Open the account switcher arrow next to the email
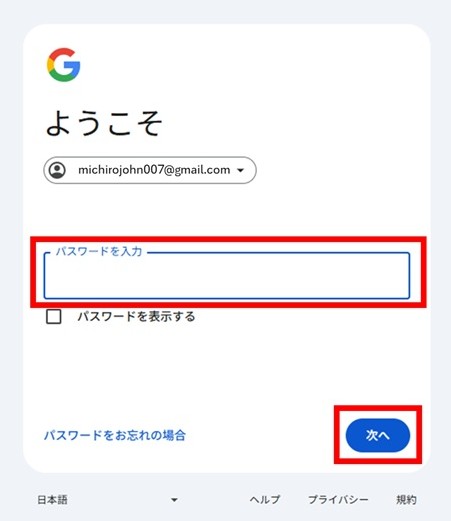Screen dimensions: 451x521 (240, 170)
